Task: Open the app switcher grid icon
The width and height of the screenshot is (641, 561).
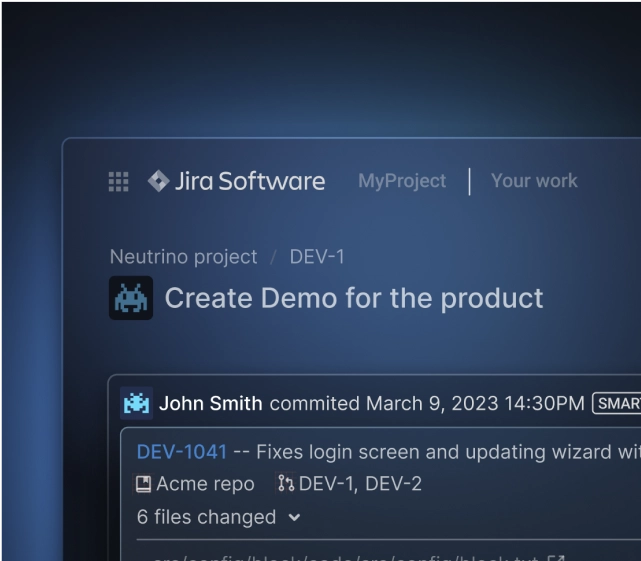Action: point(119,182)
